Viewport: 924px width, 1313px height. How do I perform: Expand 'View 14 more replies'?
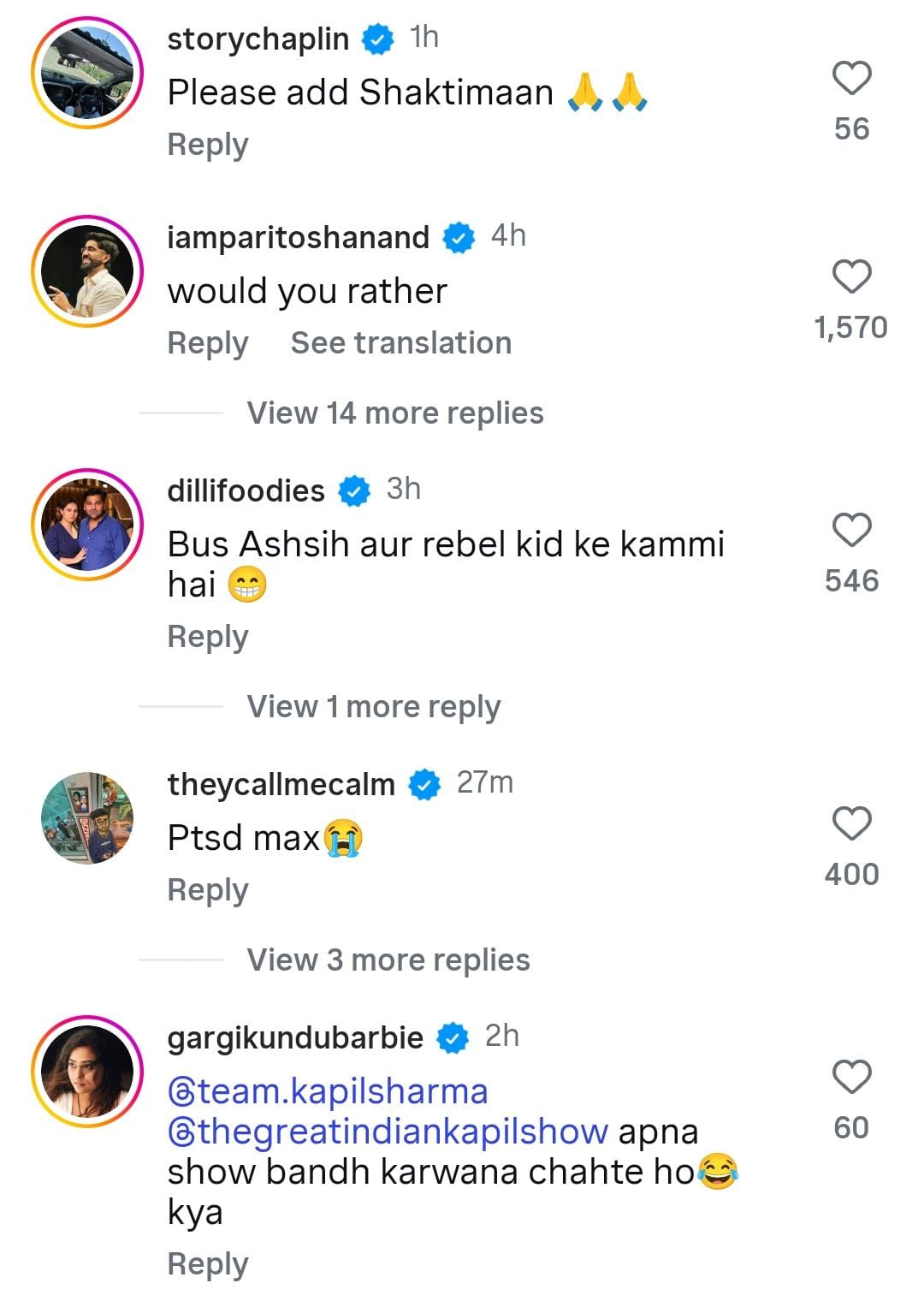tap(394, 413)
